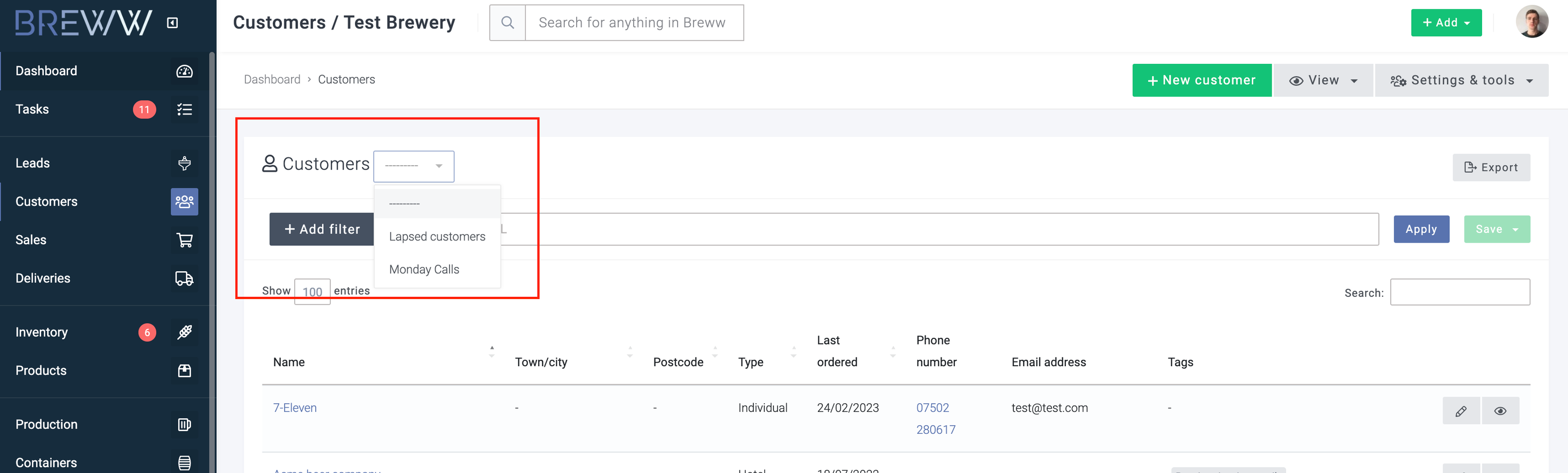Edit 7-Eleven with the pencil icon
The image size is (1568, 473).
point(1461,411)
